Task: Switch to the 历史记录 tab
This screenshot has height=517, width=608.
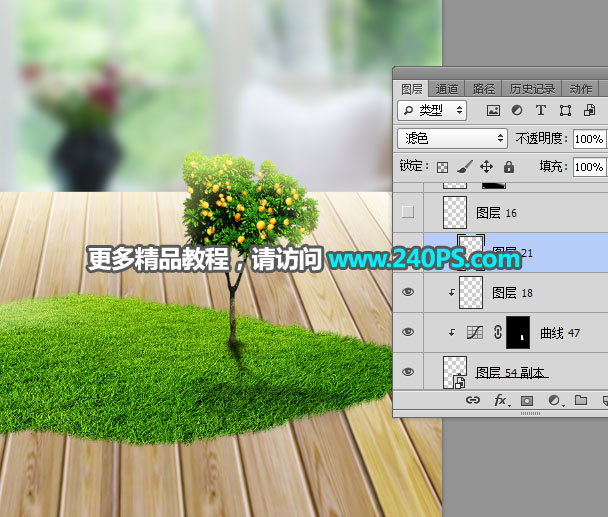Action: click(529, 88)
